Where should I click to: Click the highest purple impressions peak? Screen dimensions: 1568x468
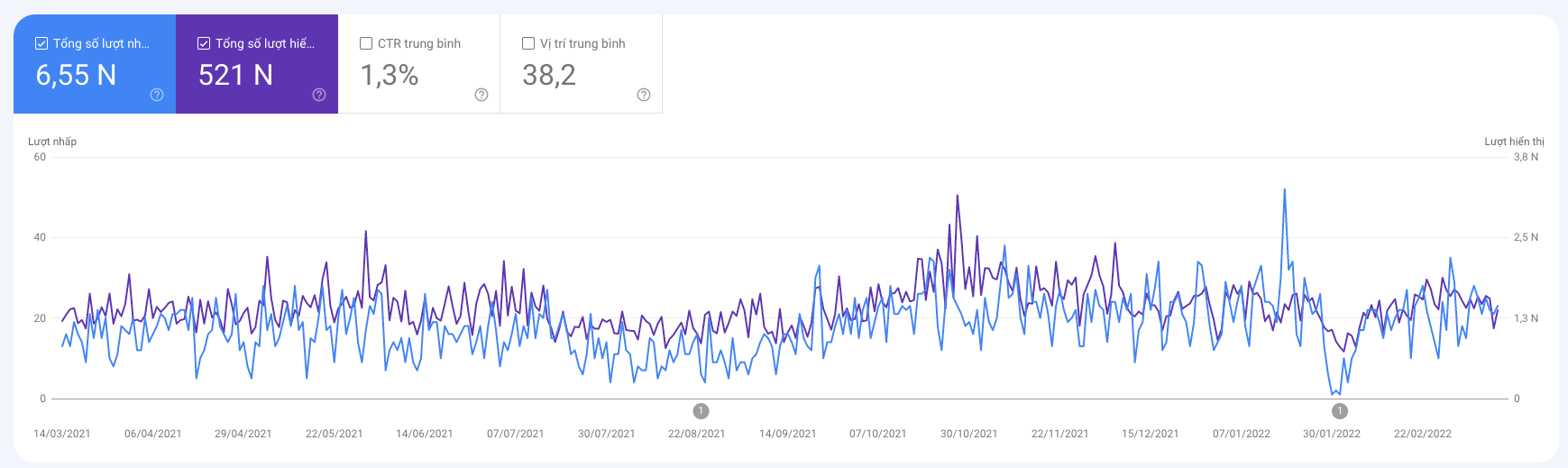(957, 197)
